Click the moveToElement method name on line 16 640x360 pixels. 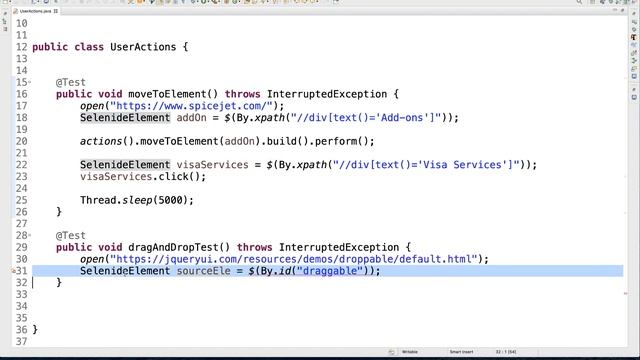click(167, 94)
